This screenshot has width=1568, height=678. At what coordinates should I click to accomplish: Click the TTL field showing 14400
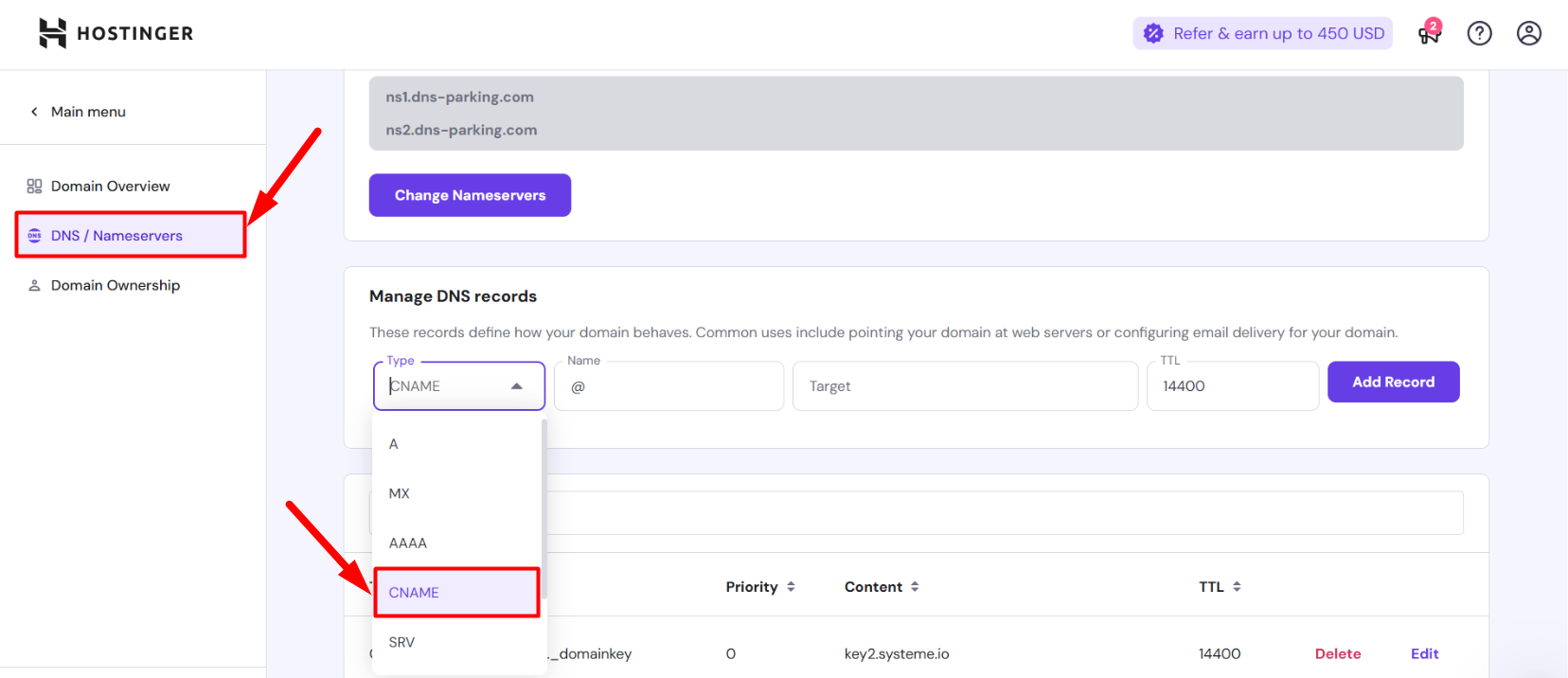1233,386
